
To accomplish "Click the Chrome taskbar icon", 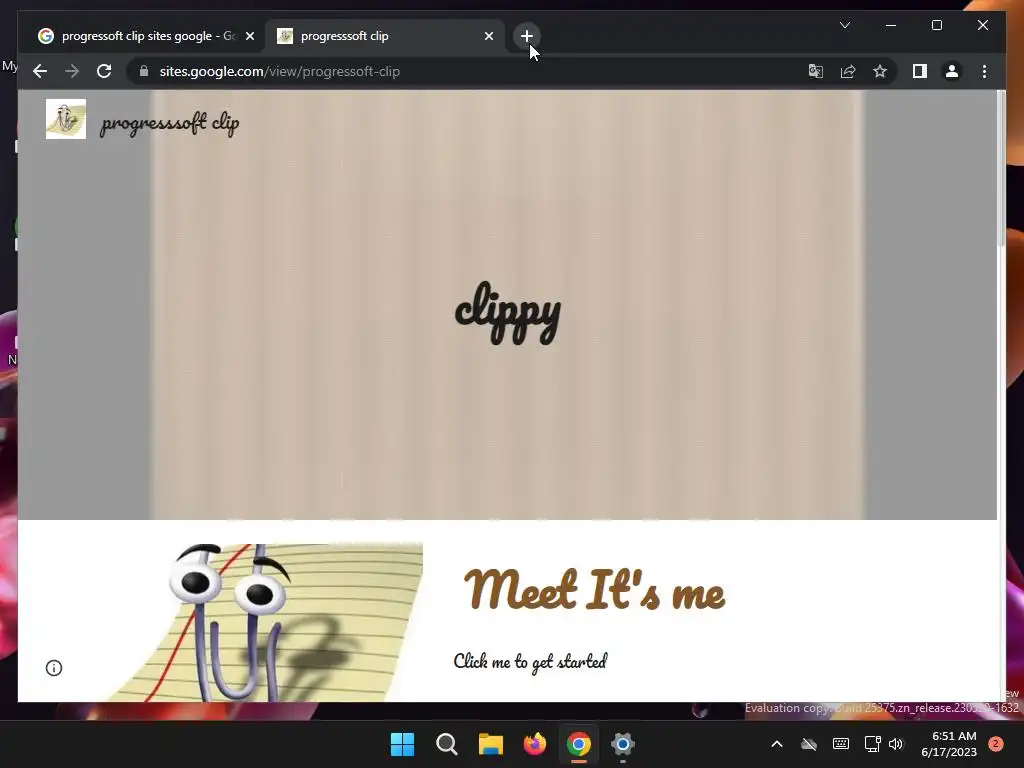I will click(x=579, y=744).
